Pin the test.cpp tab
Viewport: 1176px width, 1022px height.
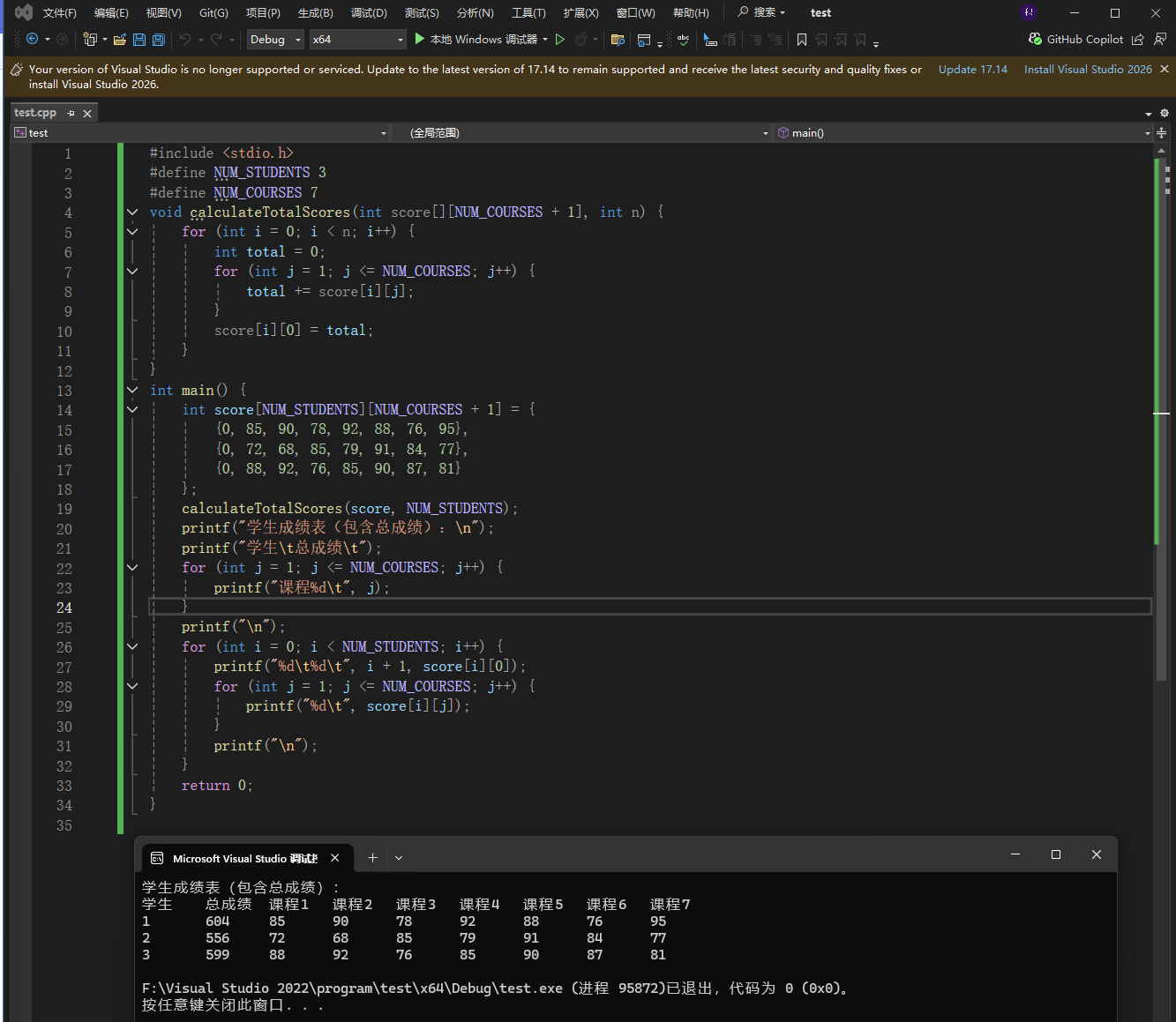click(x=71, y=113)
